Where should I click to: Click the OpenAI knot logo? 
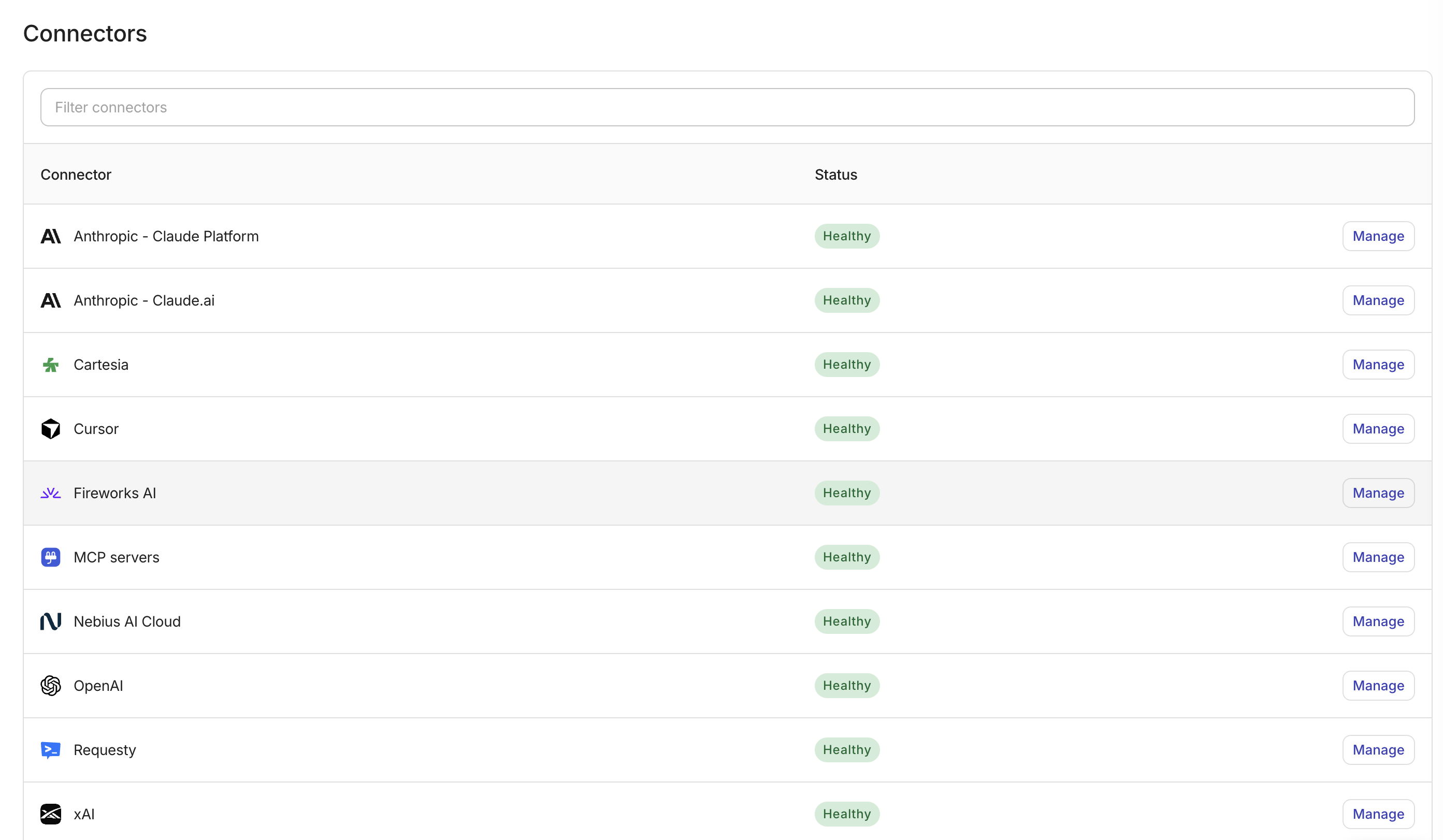point(50,685)
